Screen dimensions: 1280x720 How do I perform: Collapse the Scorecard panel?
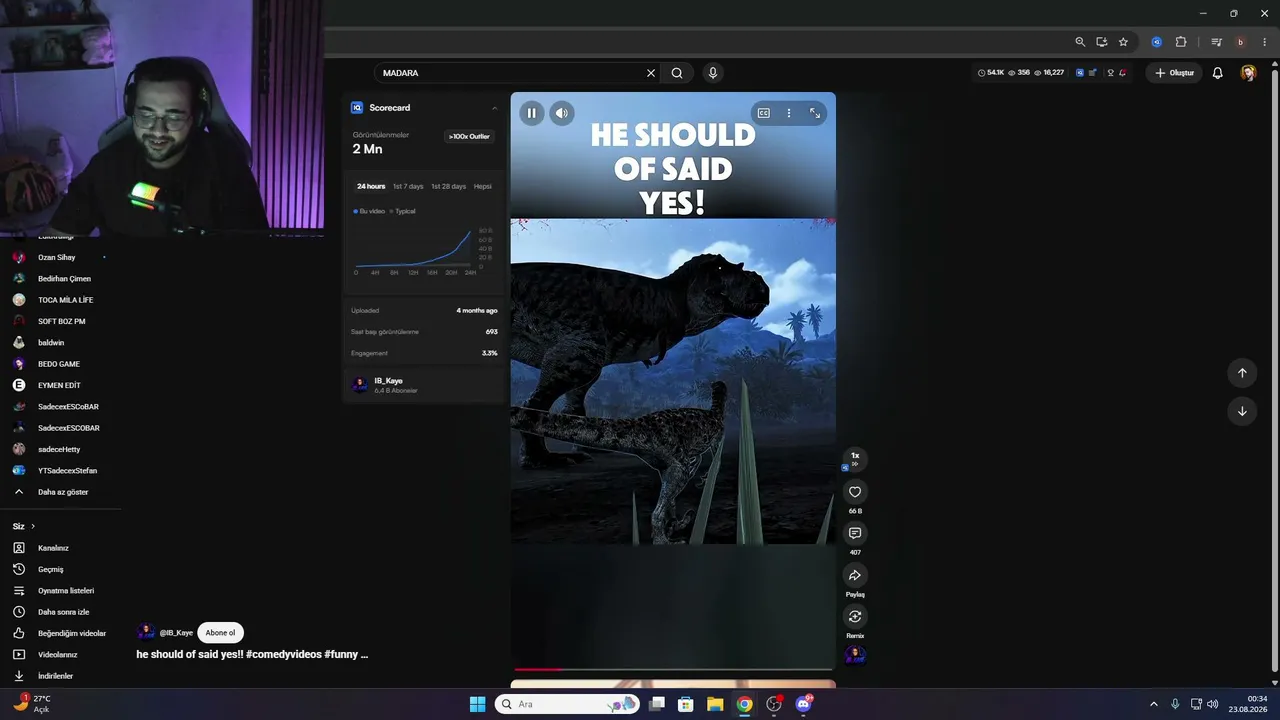tap(494, 108)
